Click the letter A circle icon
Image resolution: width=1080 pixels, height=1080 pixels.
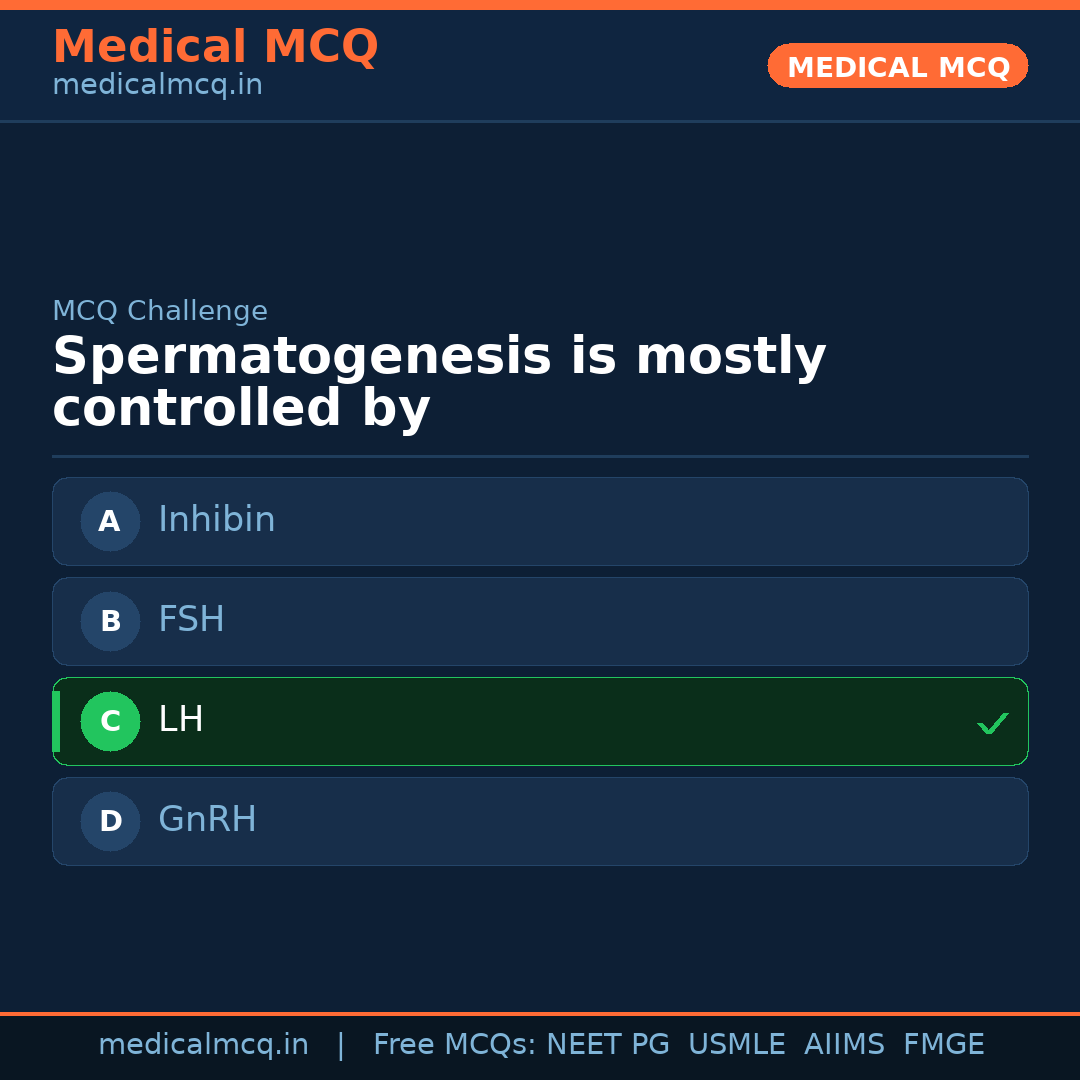(110, 521)
